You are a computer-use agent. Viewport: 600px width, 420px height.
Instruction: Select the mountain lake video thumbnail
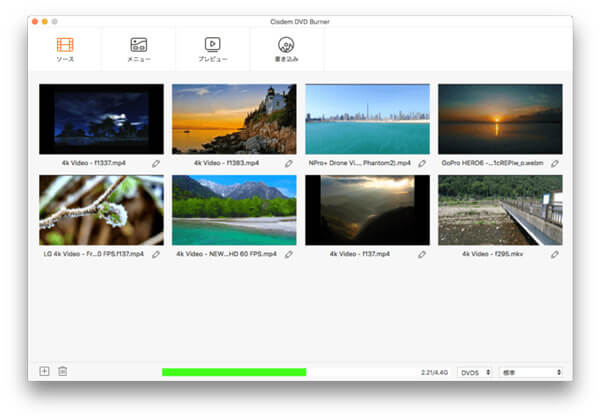click(234, 210)
